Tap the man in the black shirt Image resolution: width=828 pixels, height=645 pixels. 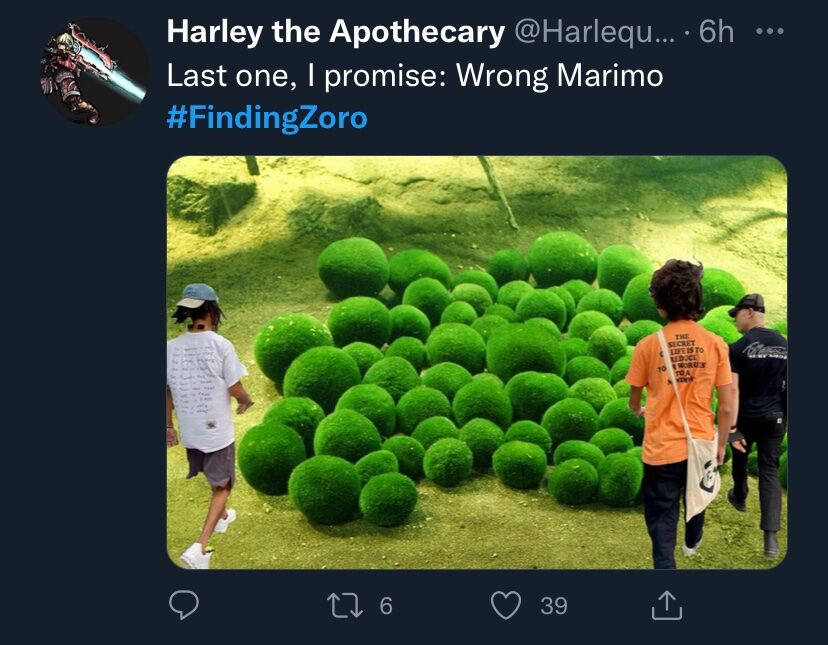[x=756, y=423]
